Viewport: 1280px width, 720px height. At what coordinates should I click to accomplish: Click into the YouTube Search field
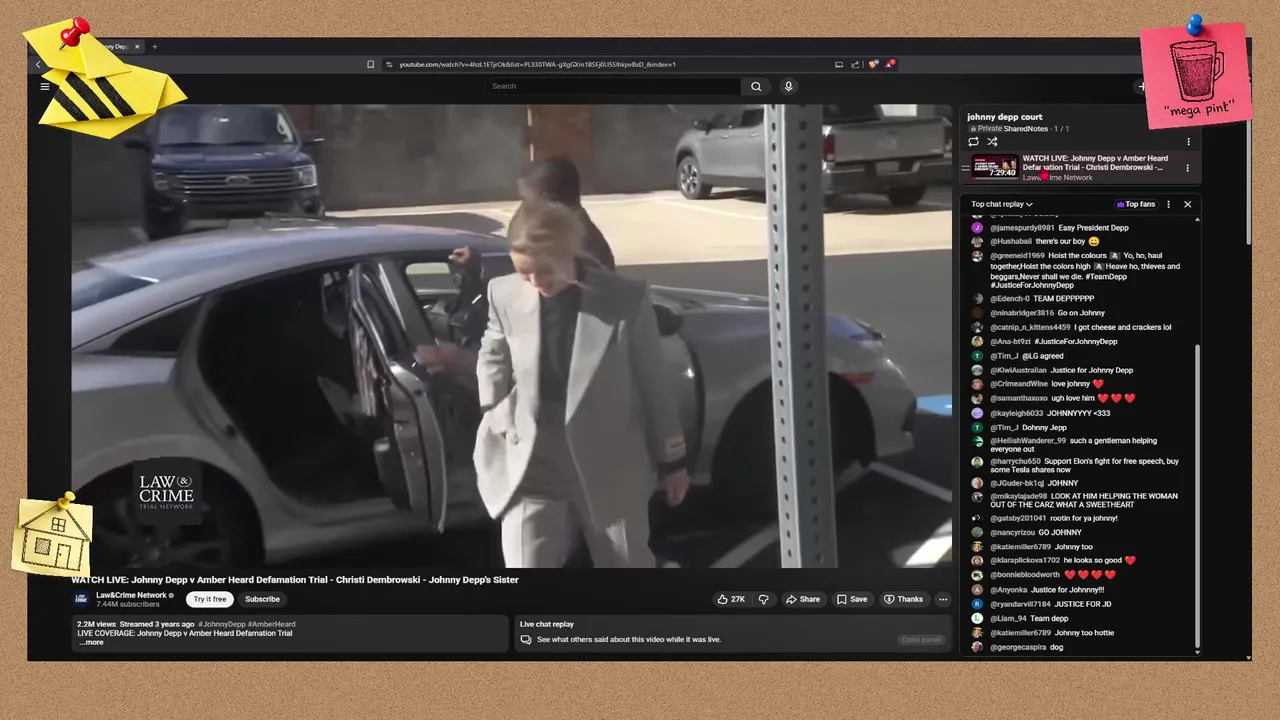(614, 86)
